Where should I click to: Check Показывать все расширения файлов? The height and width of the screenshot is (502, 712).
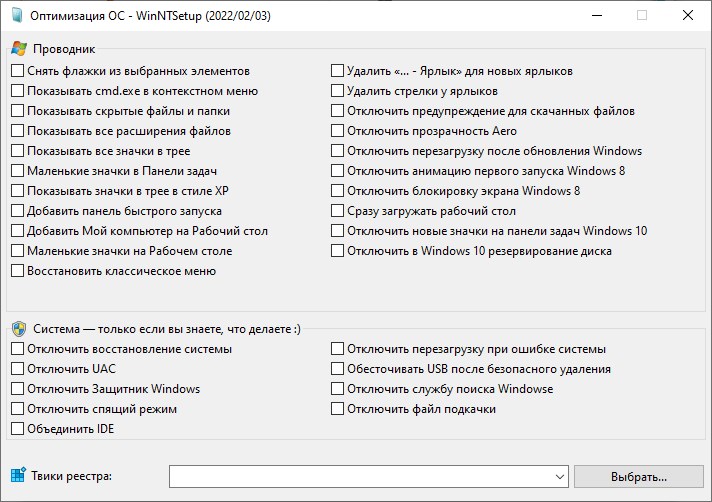[x=18, y=131]
